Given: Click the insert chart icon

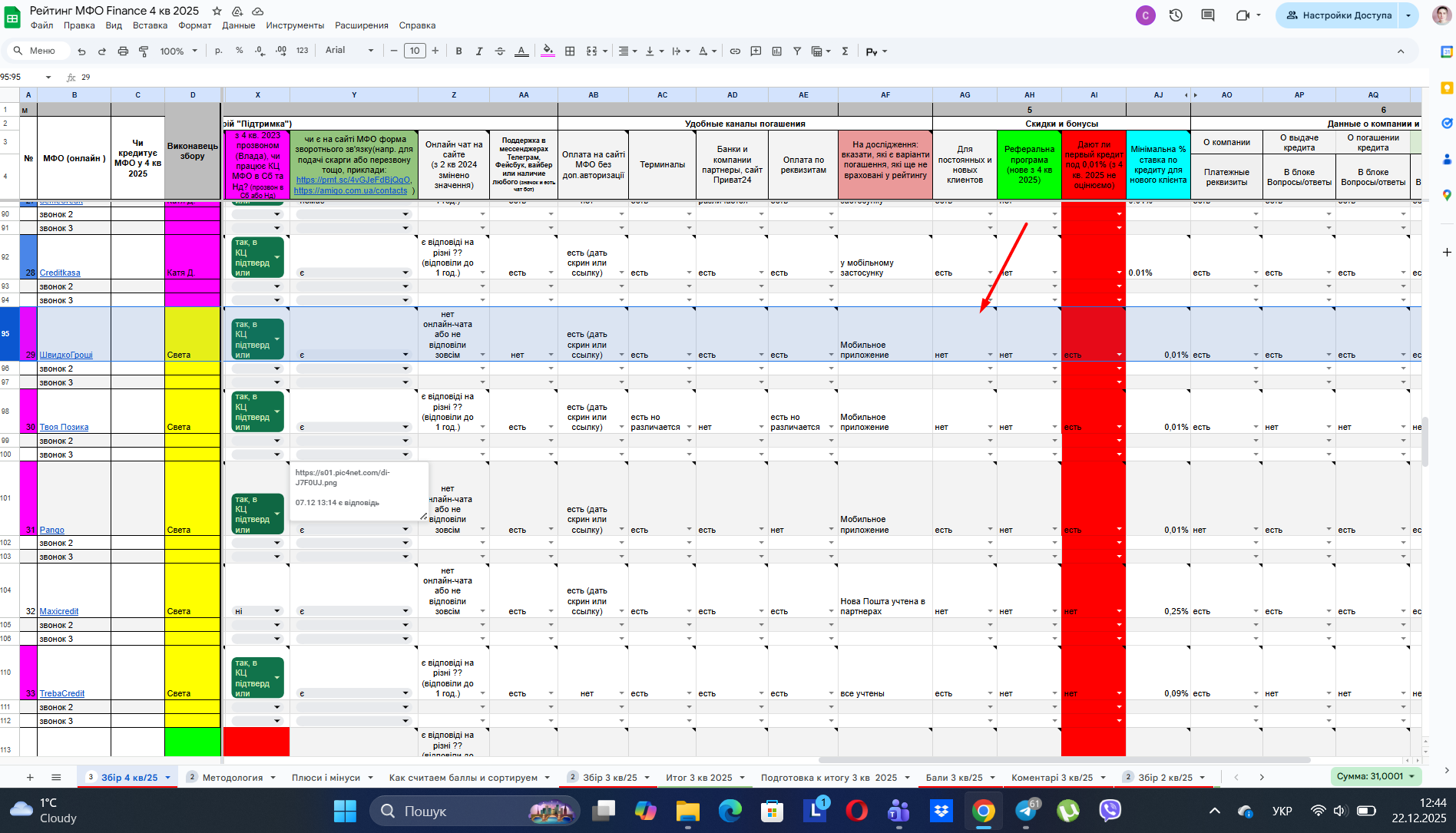Looking at the screenshot, I should pyautogui.click(x=776, y=51).
